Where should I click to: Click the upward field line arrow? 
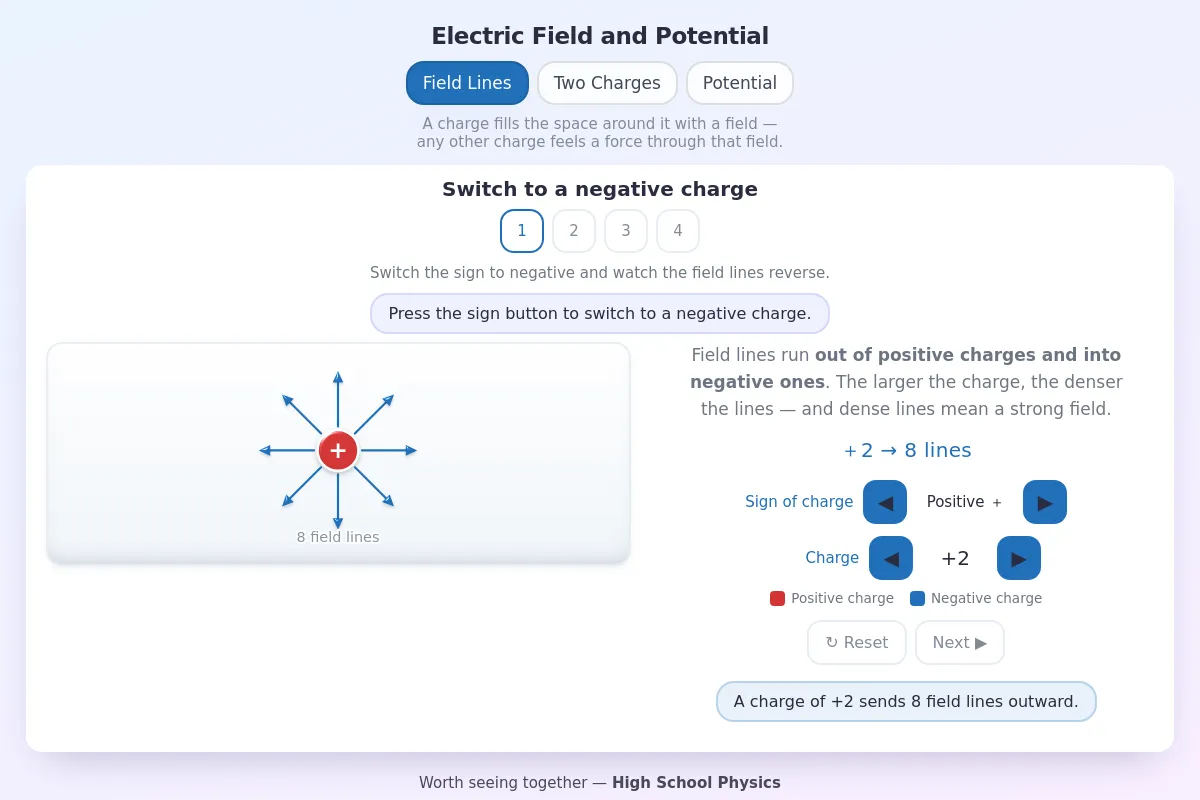(x=338, y=399)
